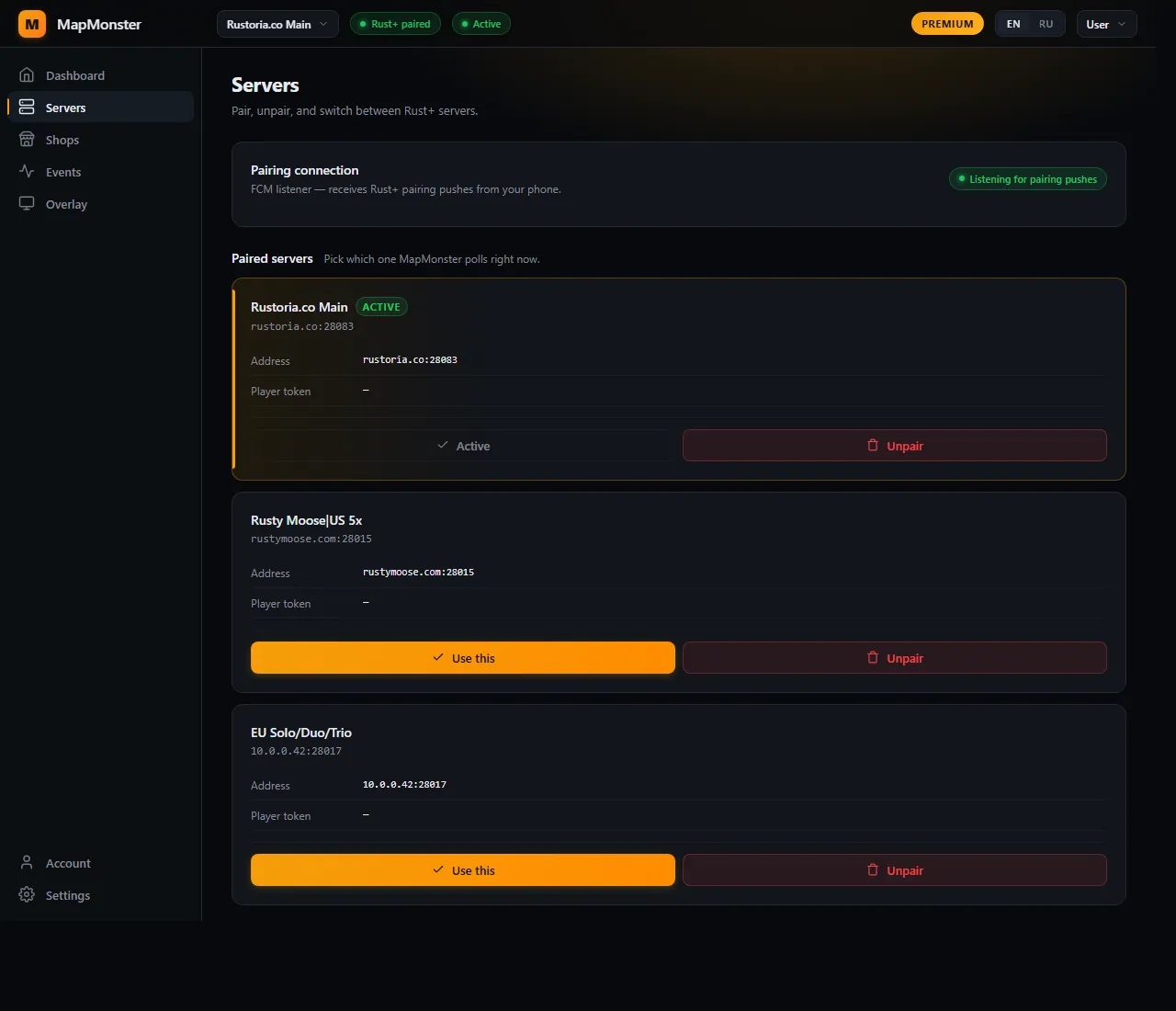Go to the Shops section
The width and height of the screenshot is (1176, 1011).
click(101, 140)
